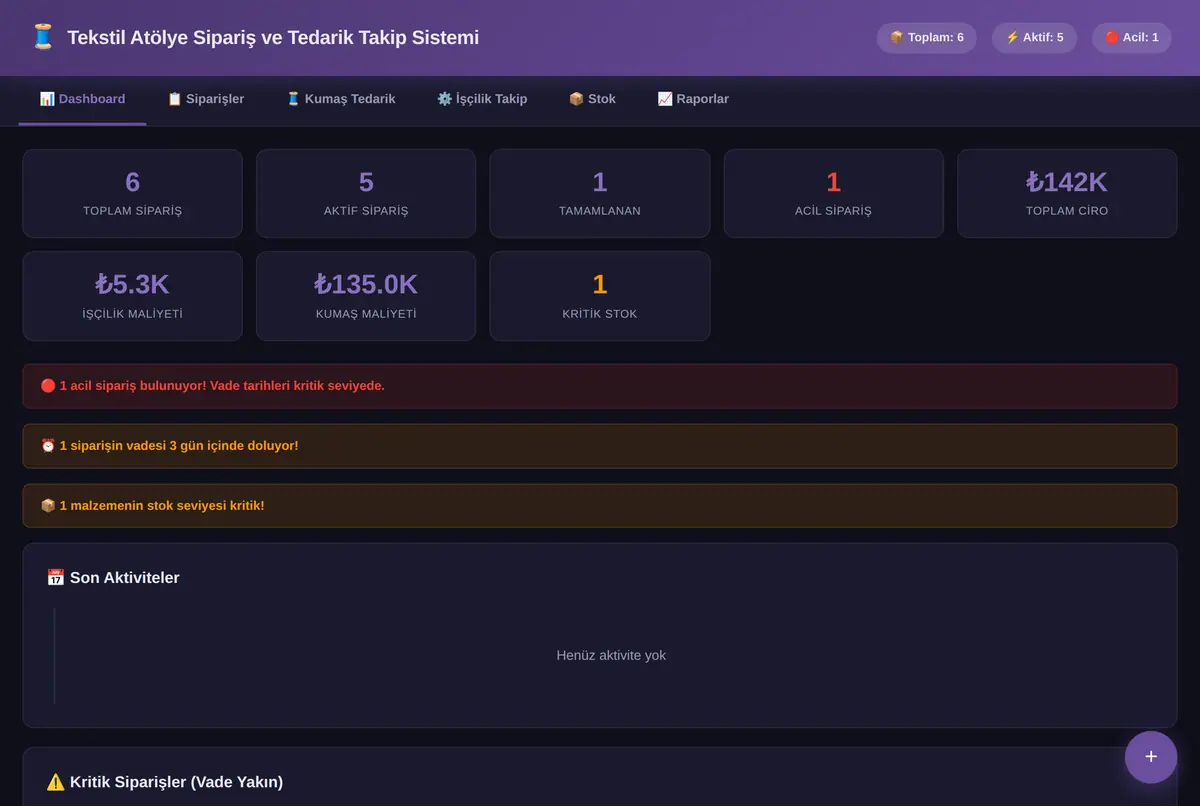Click the Toplam: 6 header badge
This screenshot has width=1200, height=806.
point(927,38)
